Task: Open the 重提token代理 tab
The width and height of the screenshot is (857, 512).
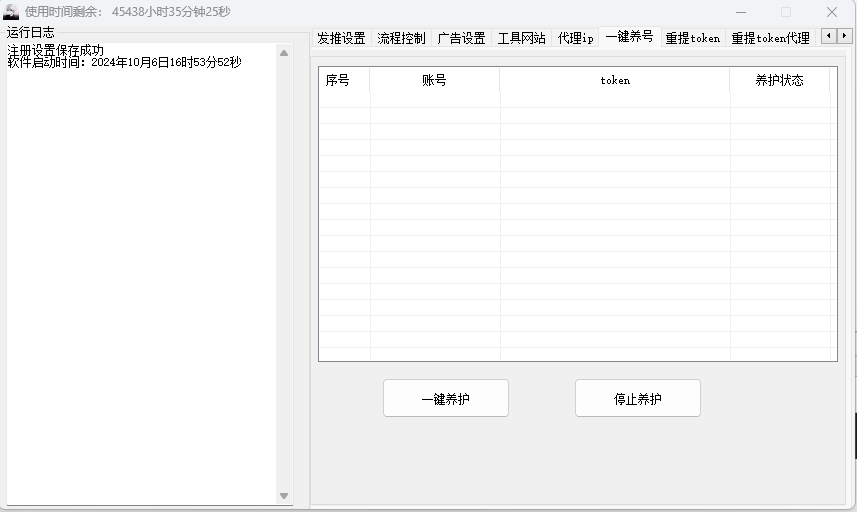Action: [x=770, y=38]
